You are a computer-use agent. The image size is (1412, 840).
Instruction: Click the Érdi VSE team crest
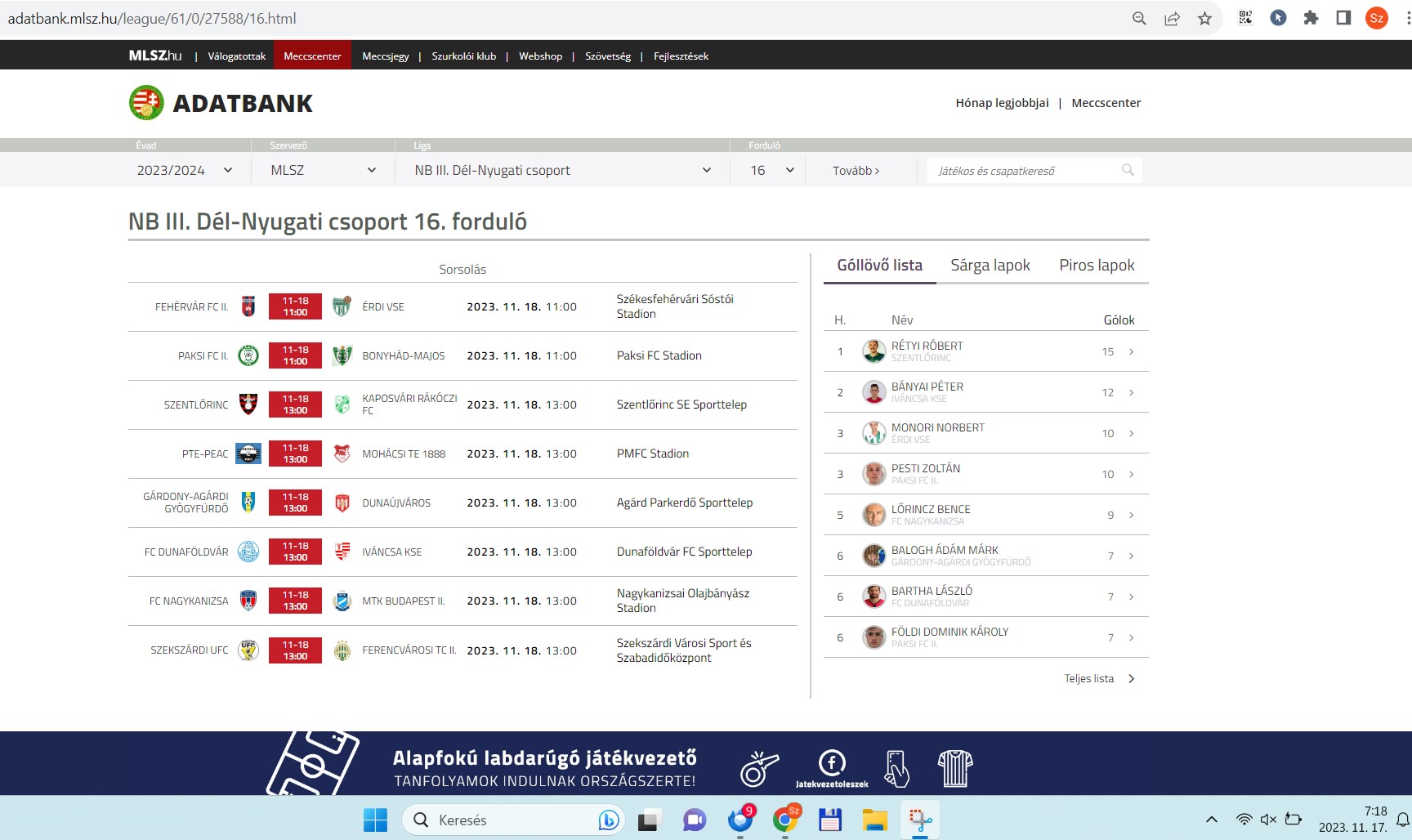click(342, 306)
